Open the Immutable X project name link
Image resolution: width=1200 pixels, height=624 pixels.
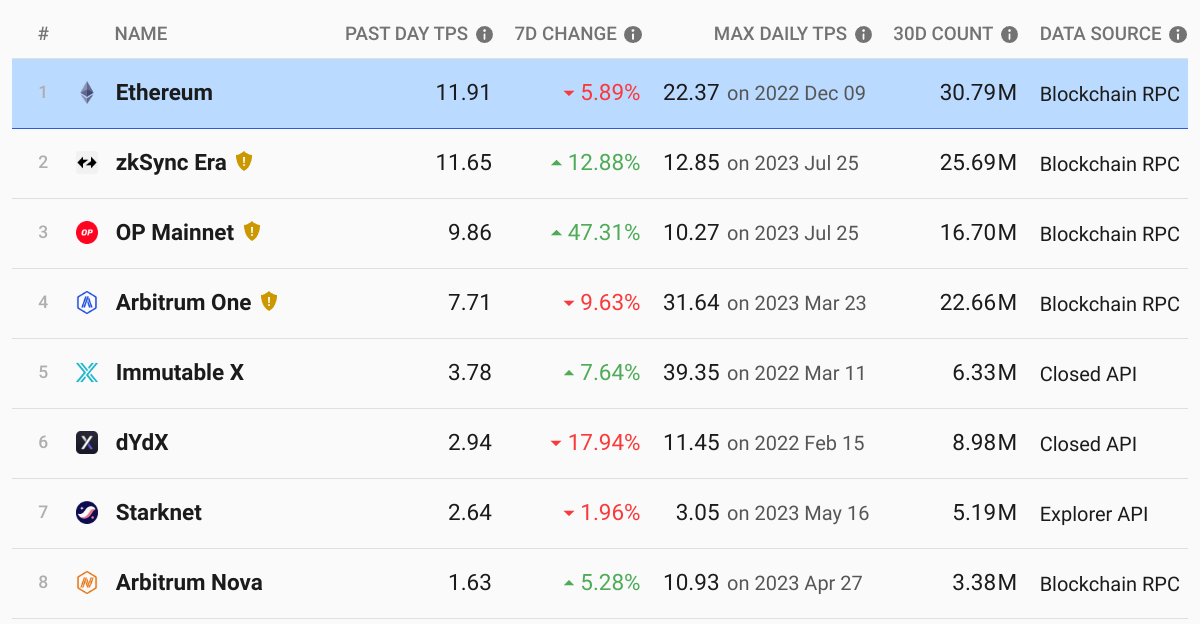tap(180, 373)
